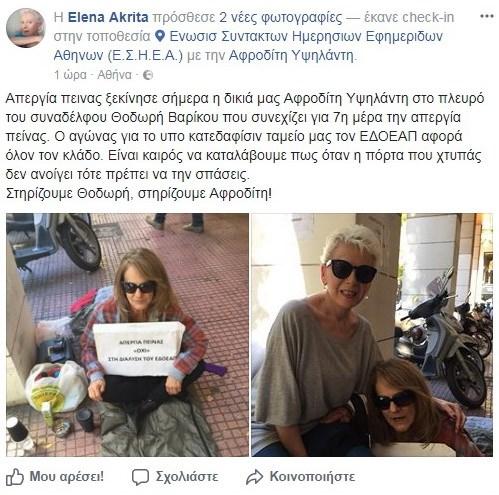Click Elena Akrita's profile picture
499x495 pixels.
(x=26, y=28)
